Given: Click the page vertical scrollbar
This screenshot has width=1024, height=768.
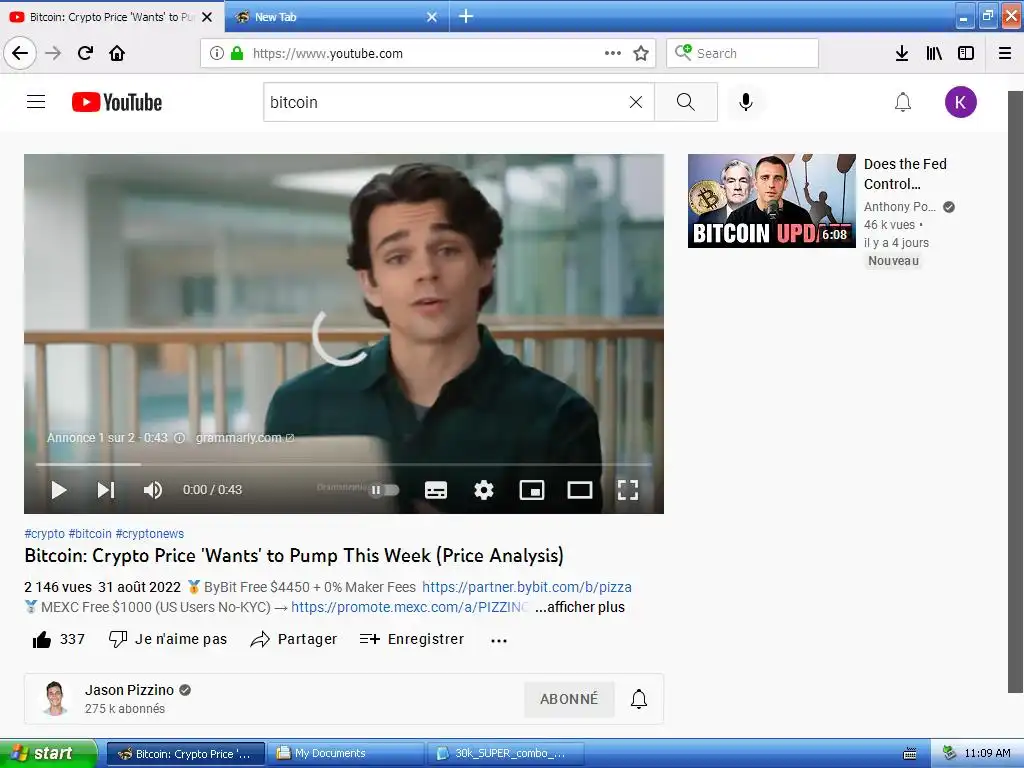Looking at the screenshot, I should point(1015,392).
